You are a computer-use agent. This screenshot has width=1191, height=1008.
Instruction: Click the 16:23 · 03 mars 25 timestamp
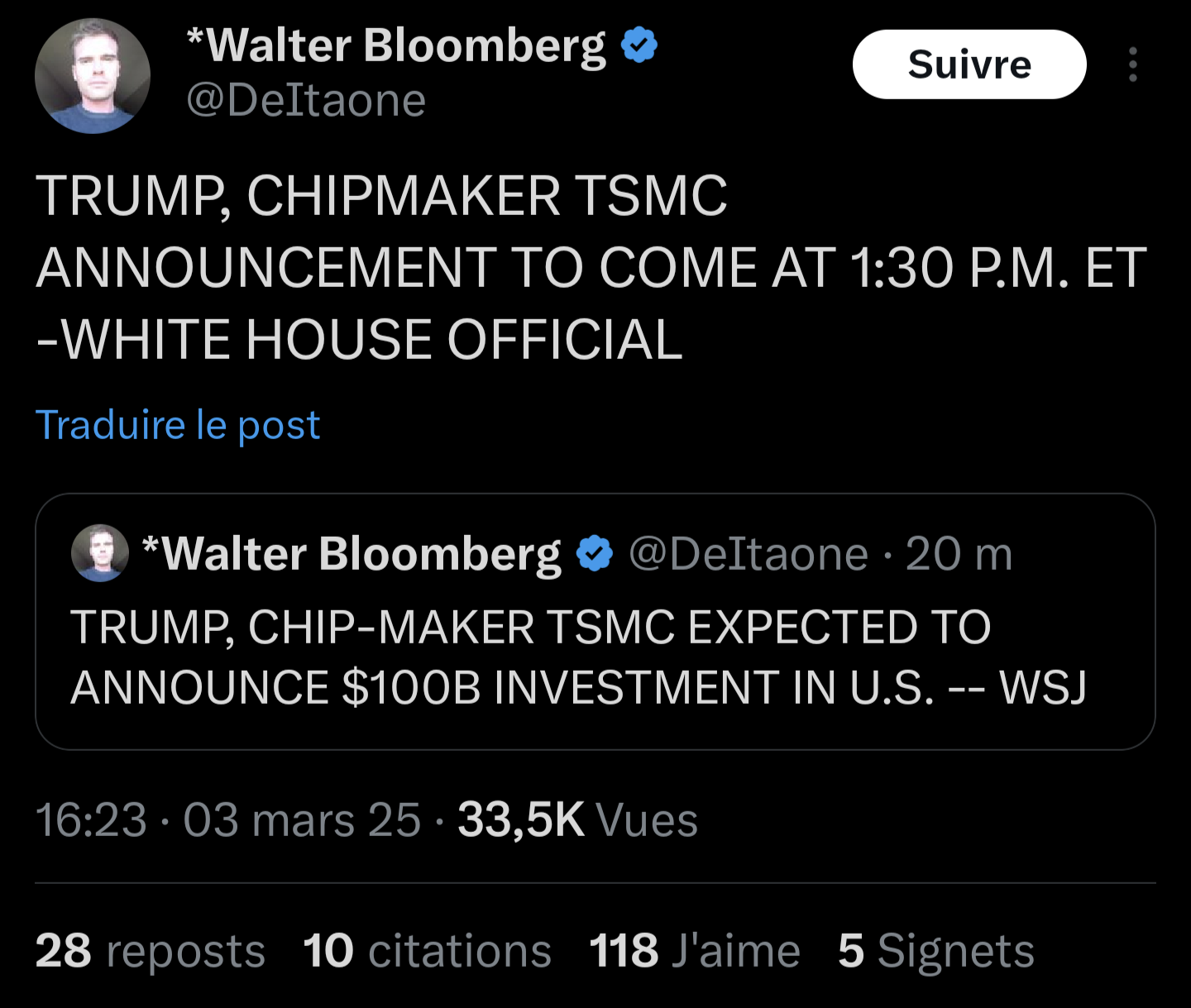tap(227, 820)
